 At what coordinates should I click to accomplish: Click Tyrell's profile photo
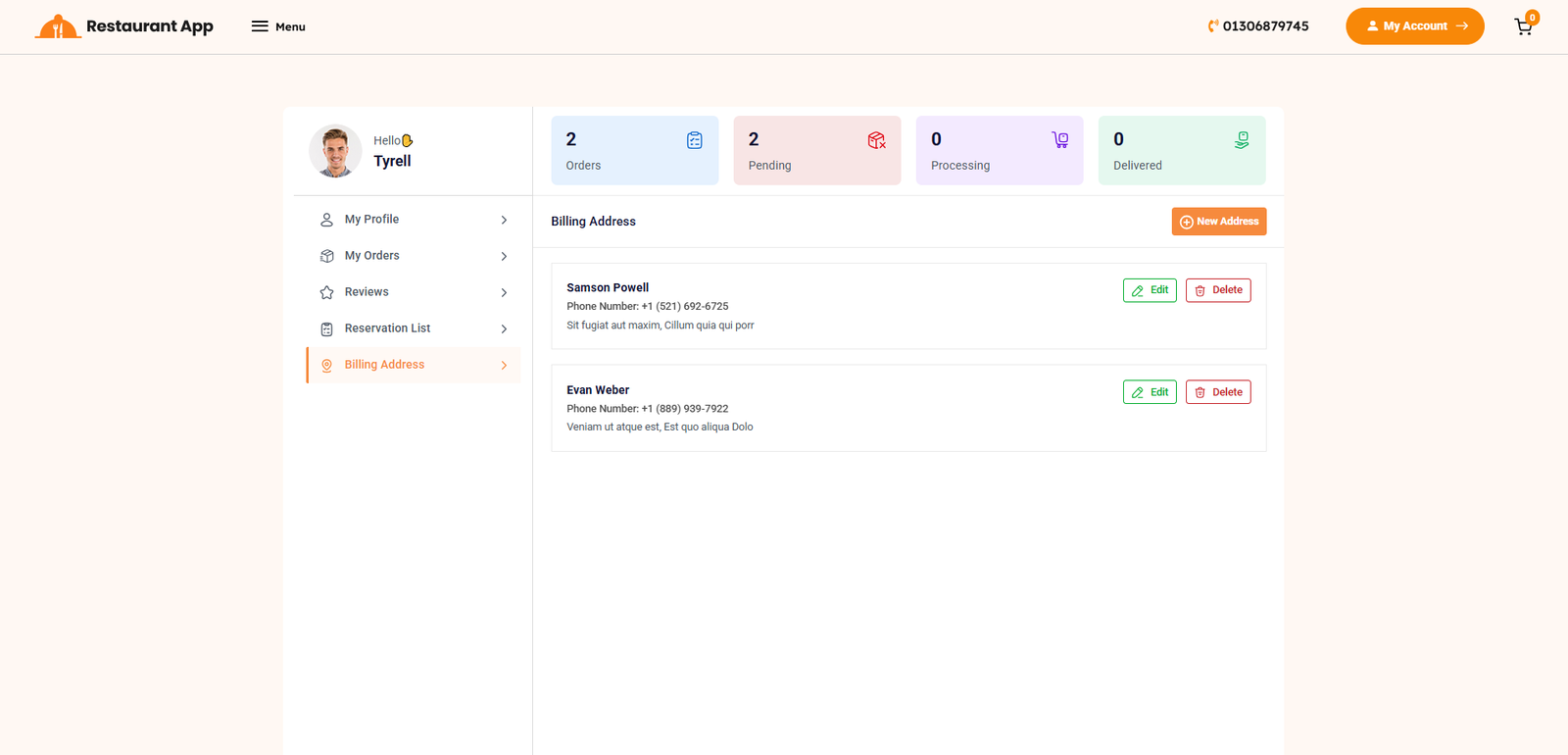point(335,151)
